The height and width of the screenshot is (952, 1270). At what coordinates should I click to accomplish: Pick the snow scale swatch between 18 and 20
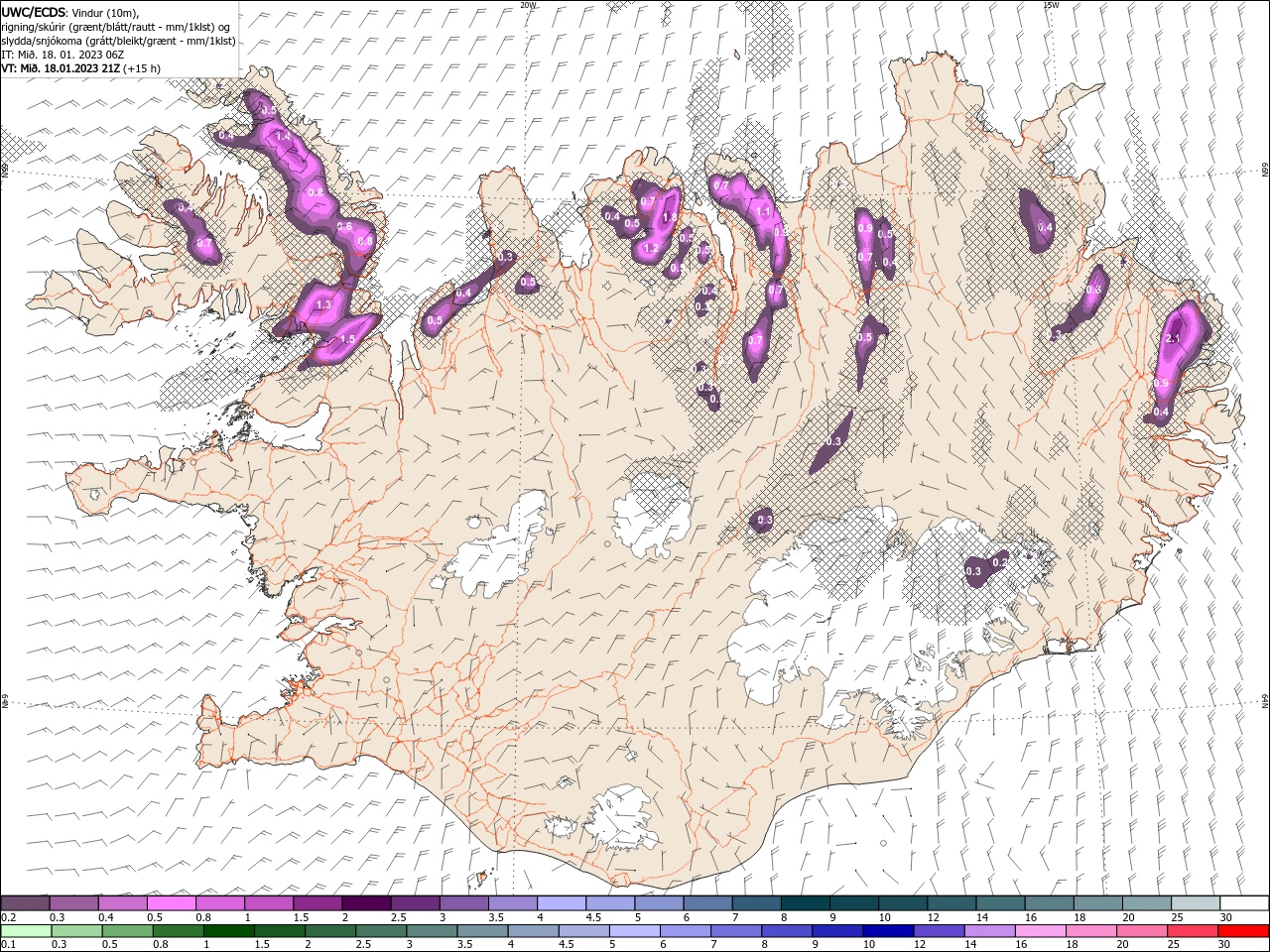tap(1097, 903)
